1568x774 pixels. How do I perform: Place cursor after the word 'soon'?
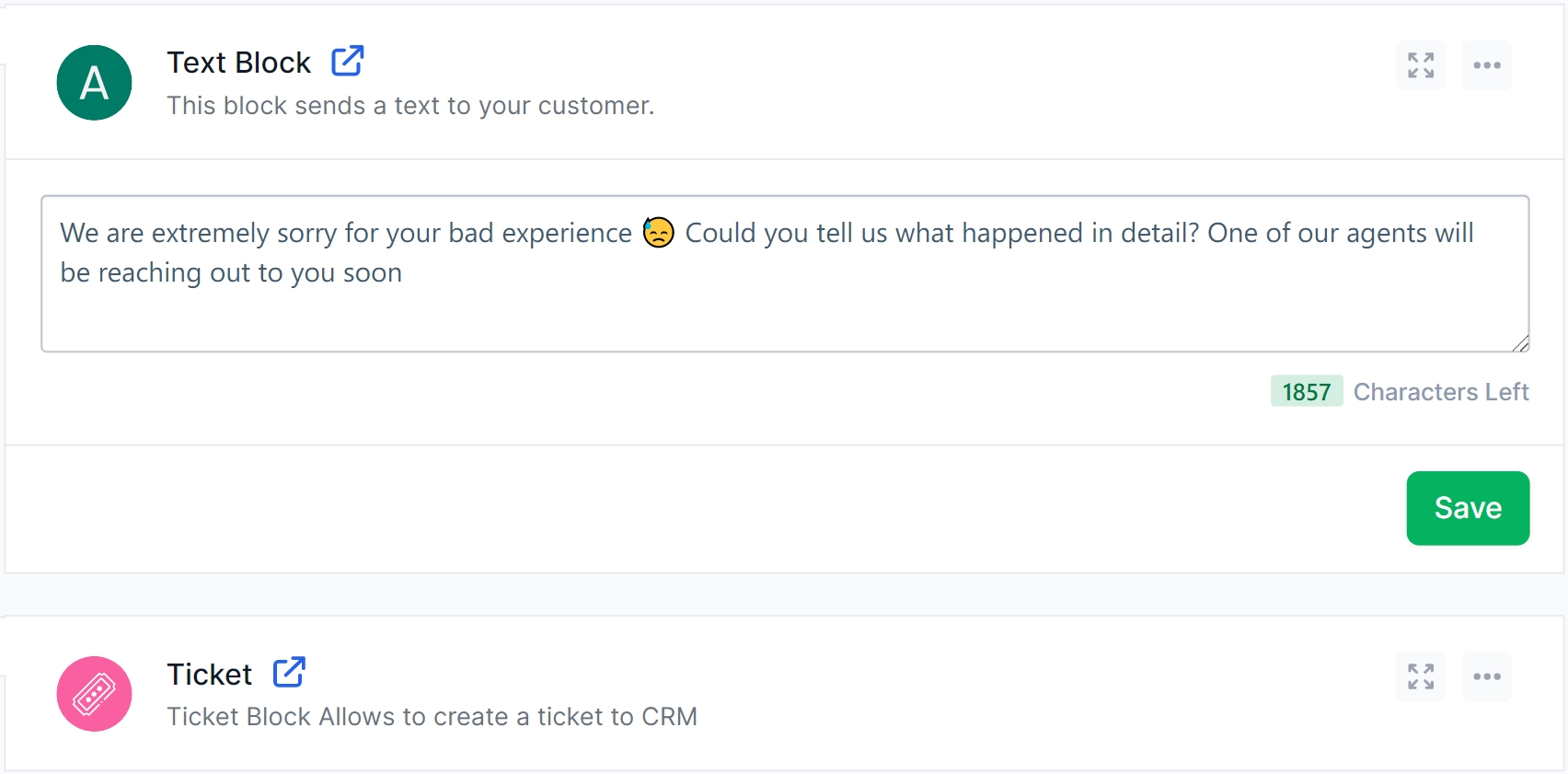[404, 273]
